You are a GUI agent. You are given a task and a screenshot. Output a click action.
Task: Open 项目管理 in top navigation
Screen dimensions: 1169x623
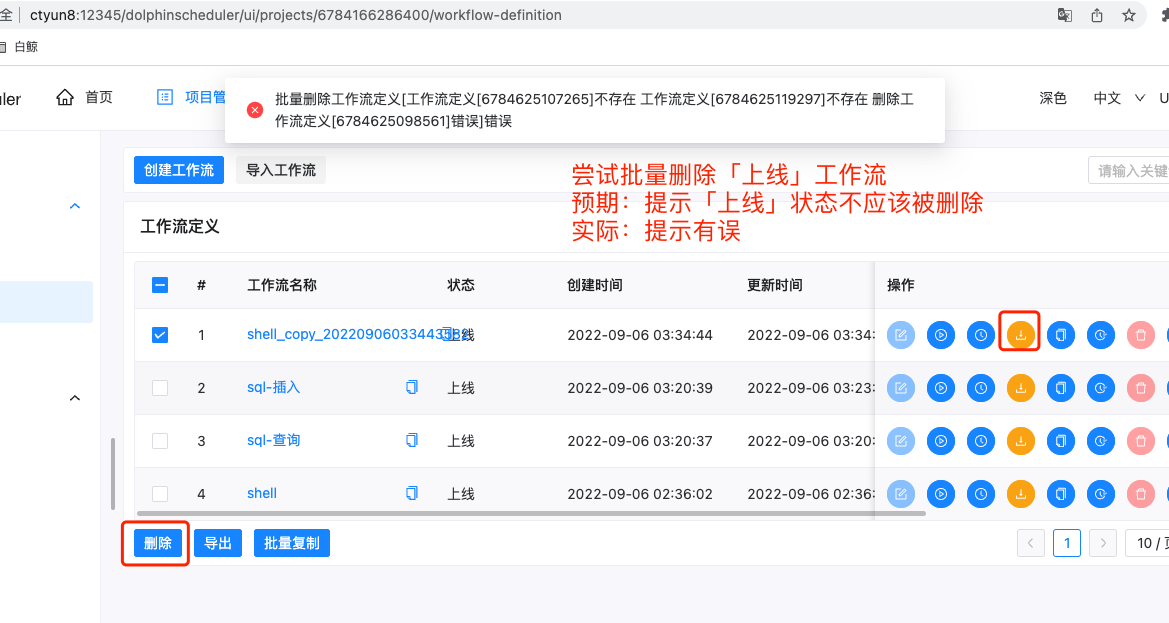click(x=191, y=98)
